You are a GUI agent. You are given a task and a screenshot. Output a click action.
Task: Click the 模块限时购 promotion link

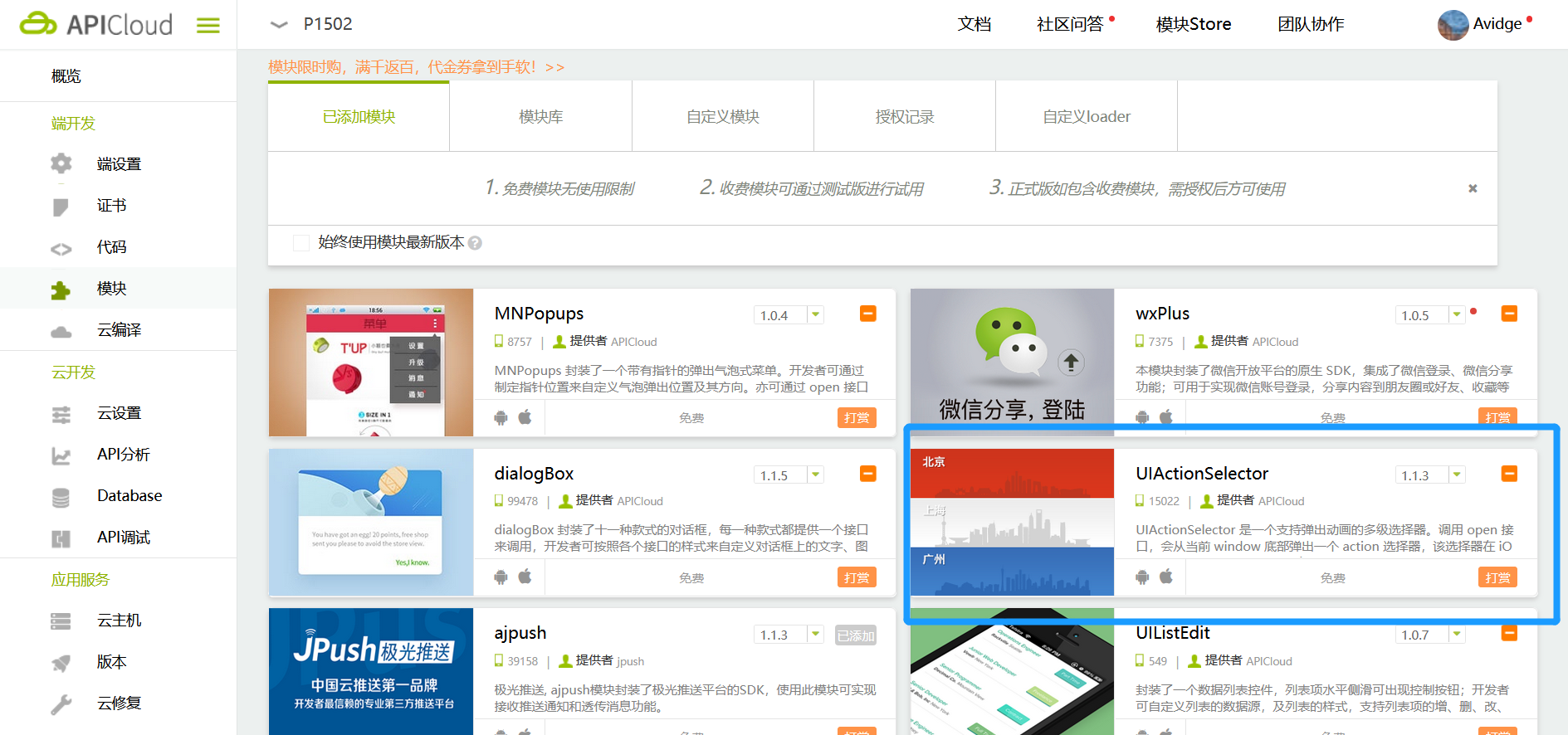coord(416,67)
